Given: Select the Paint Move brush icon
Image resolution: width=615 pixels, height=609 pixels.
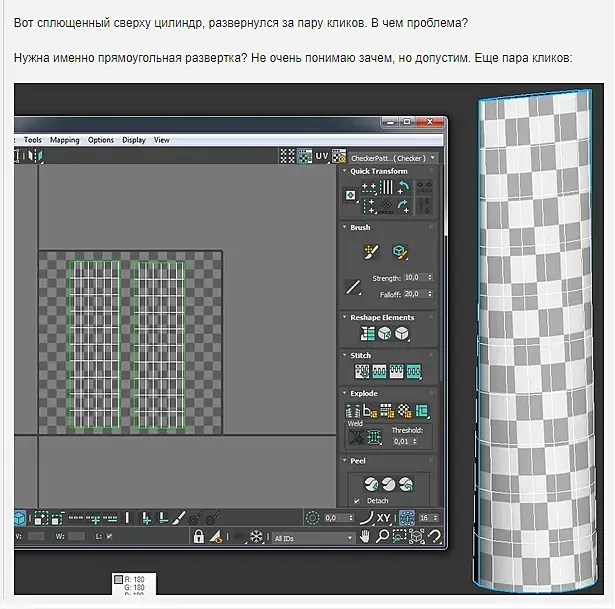Looking at the screenshot, I should click(x=371, y=252).
